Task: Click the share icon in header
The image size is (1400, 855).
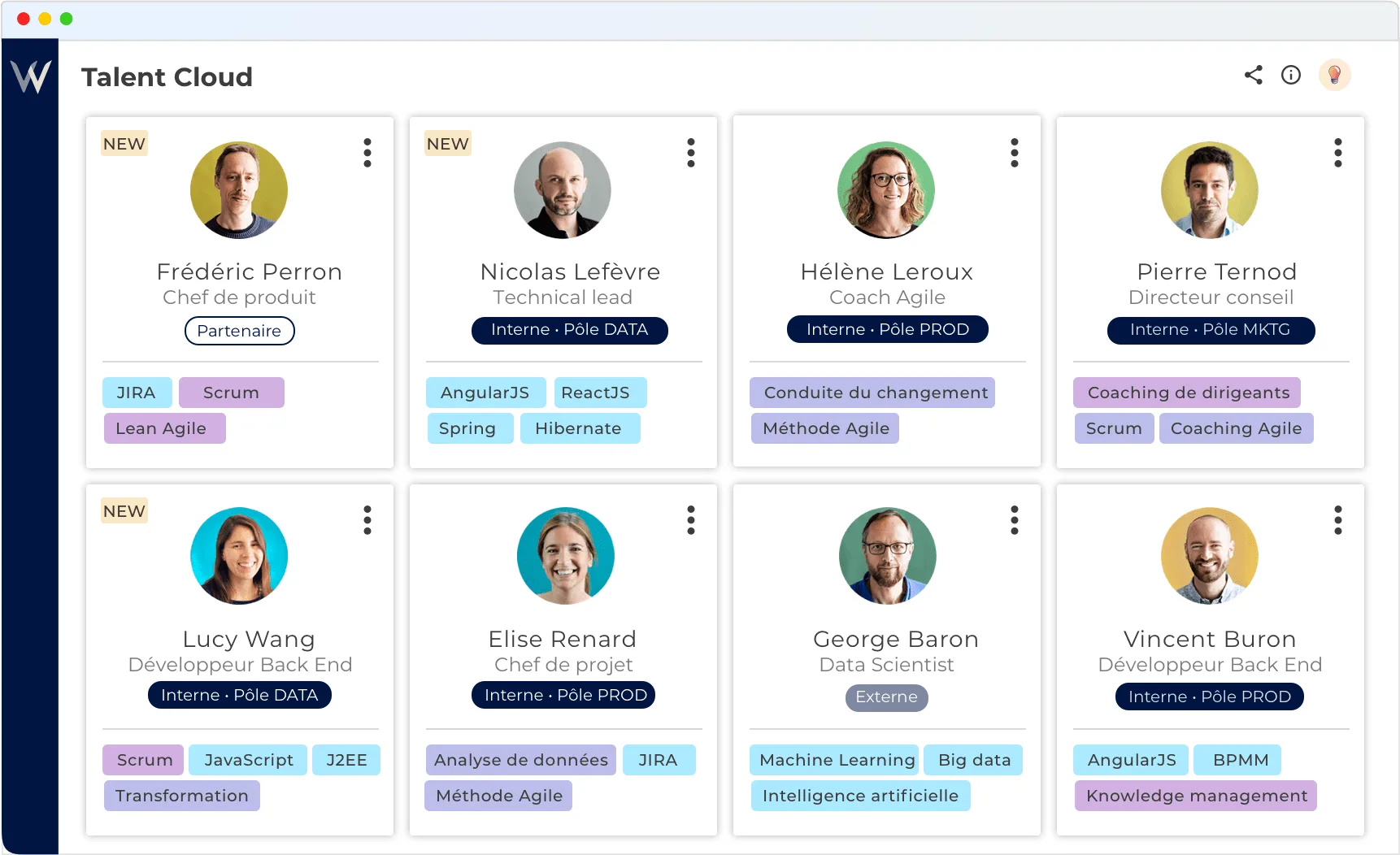Action: tap(1253, 76)
